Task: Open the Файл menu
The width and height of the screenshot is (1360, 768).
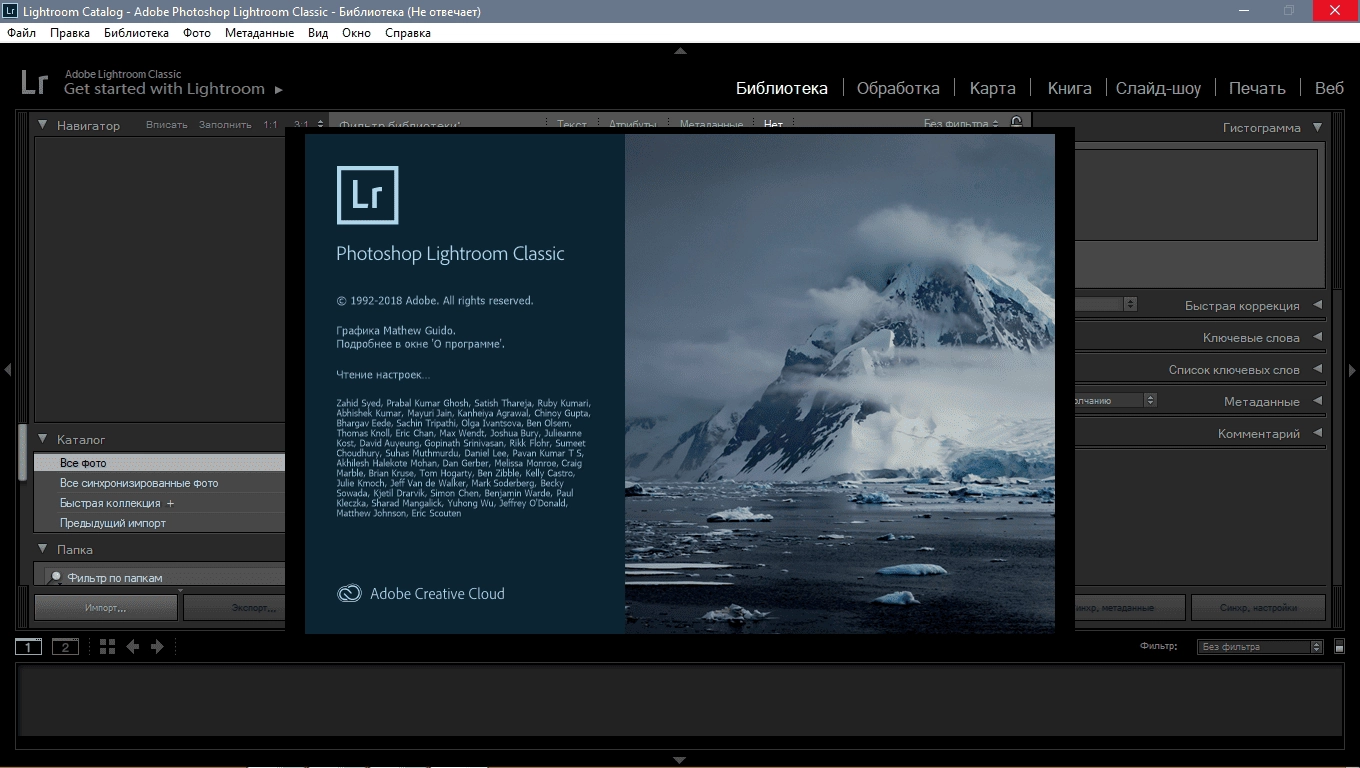Action: click(x=21, y=33)
